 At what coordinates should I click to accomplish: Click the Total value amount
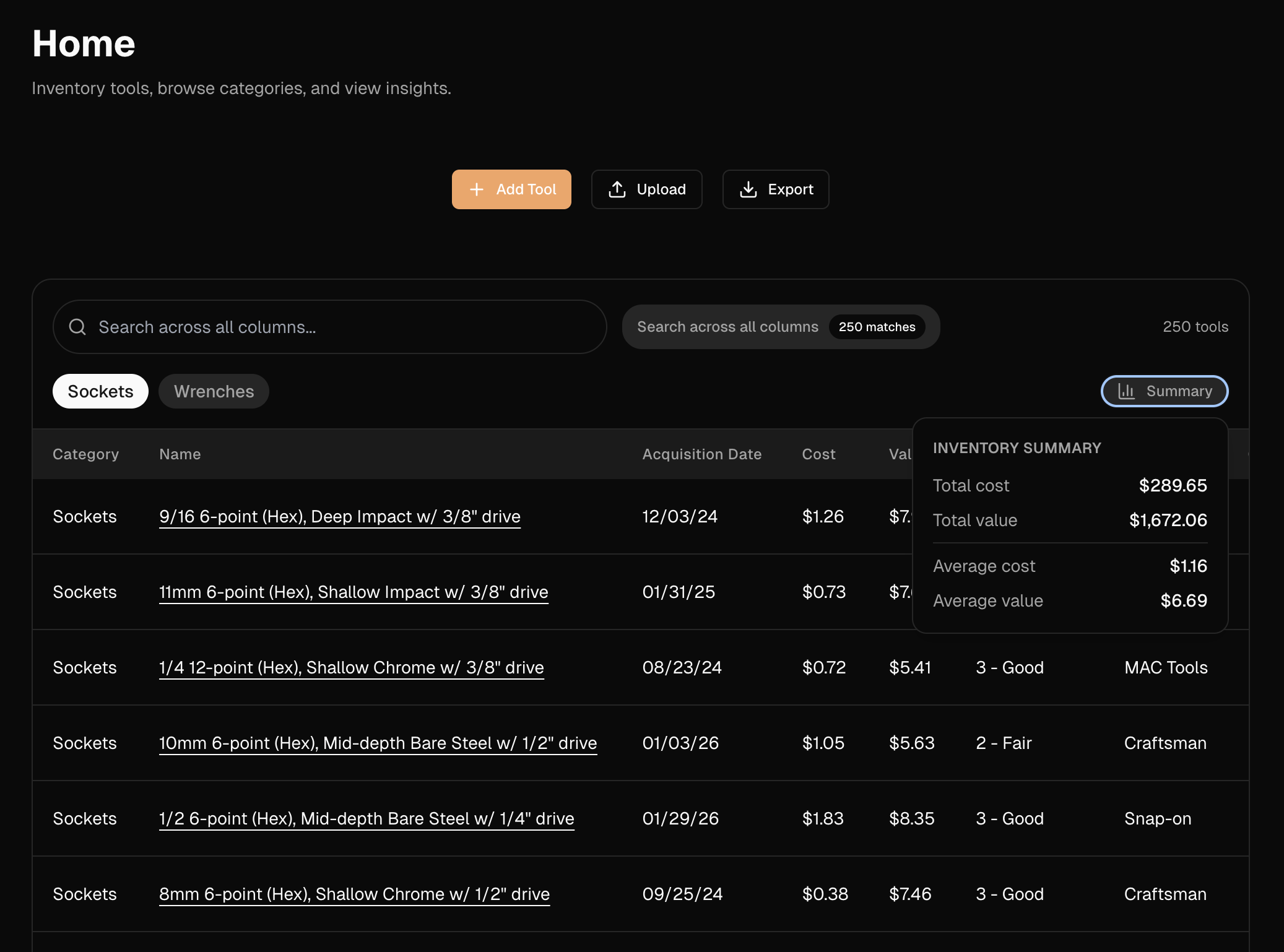pos(1168,520)
